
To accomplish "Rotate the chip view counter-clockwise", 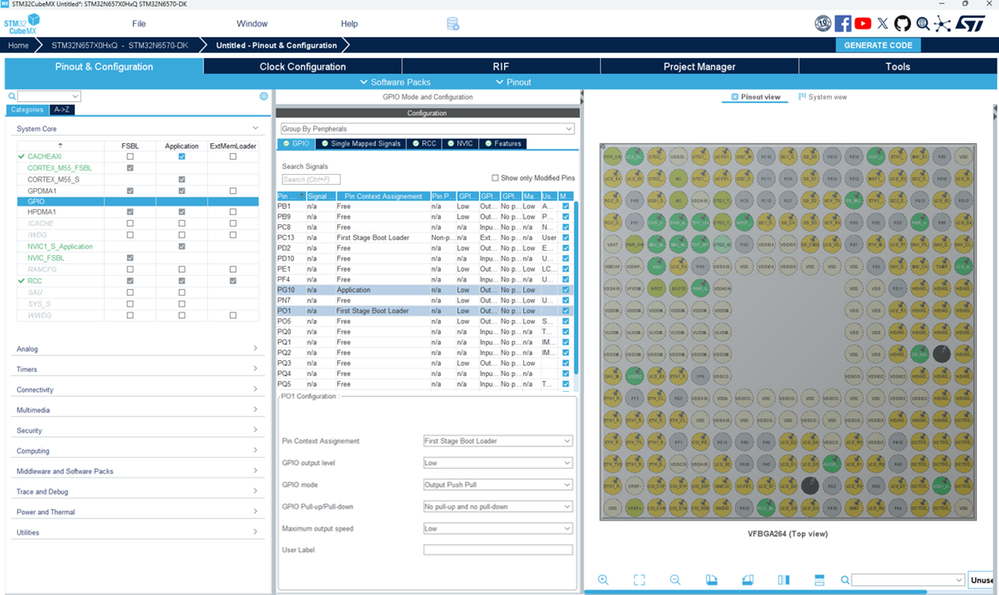I will (x=747, y=580).
